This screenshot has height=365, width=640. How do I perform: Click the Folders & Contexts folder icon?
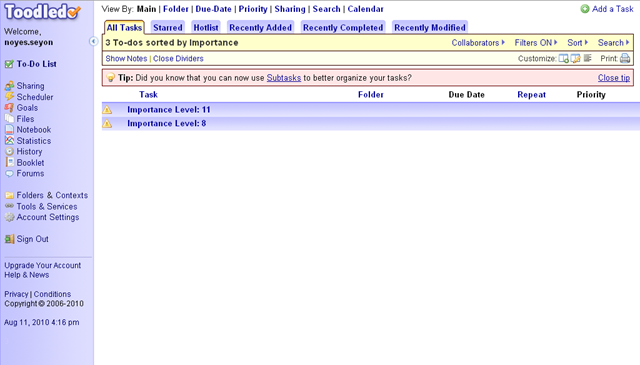pos(9,195)
